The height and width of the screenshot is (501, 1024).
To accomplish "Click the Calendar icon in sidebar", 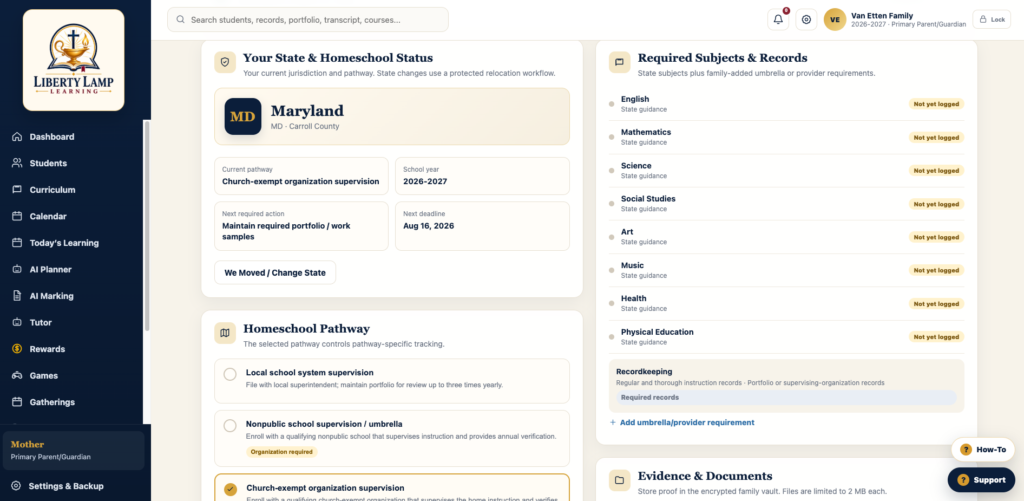I will pos(17,216).
